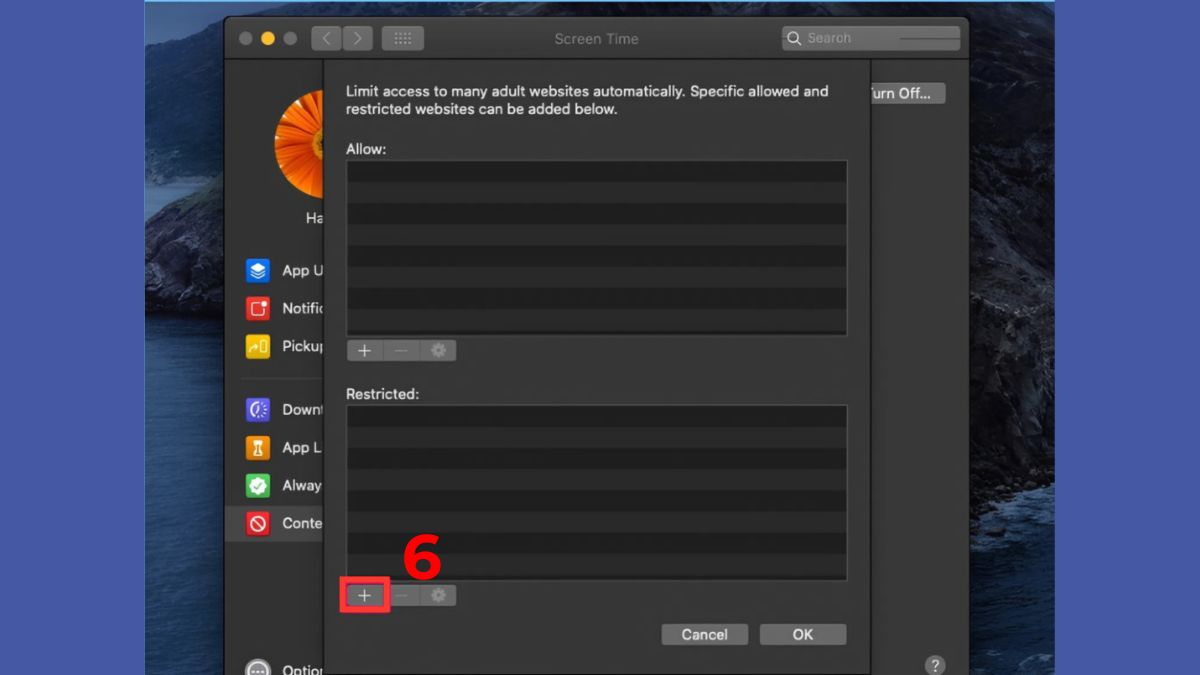Open Notifications sidebar icon
The width and height of the screenshot is (1200, 675).
258,308
